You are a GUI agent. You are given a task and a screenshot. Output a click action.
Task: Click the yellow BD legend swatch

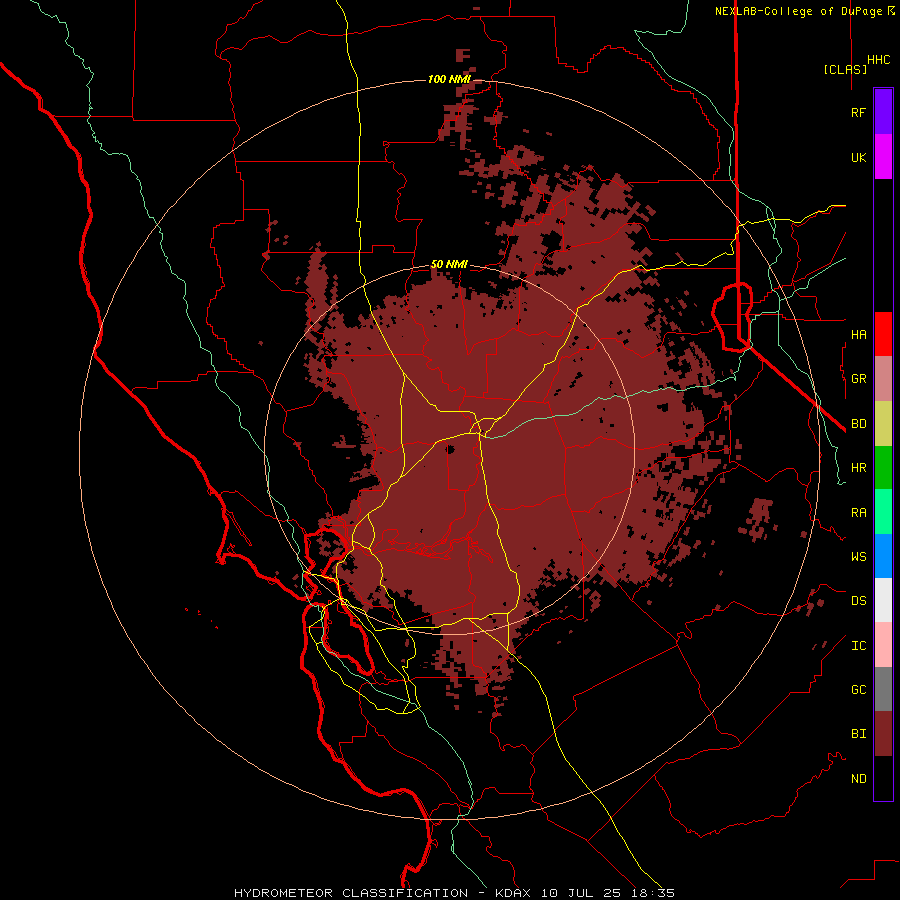883,424
